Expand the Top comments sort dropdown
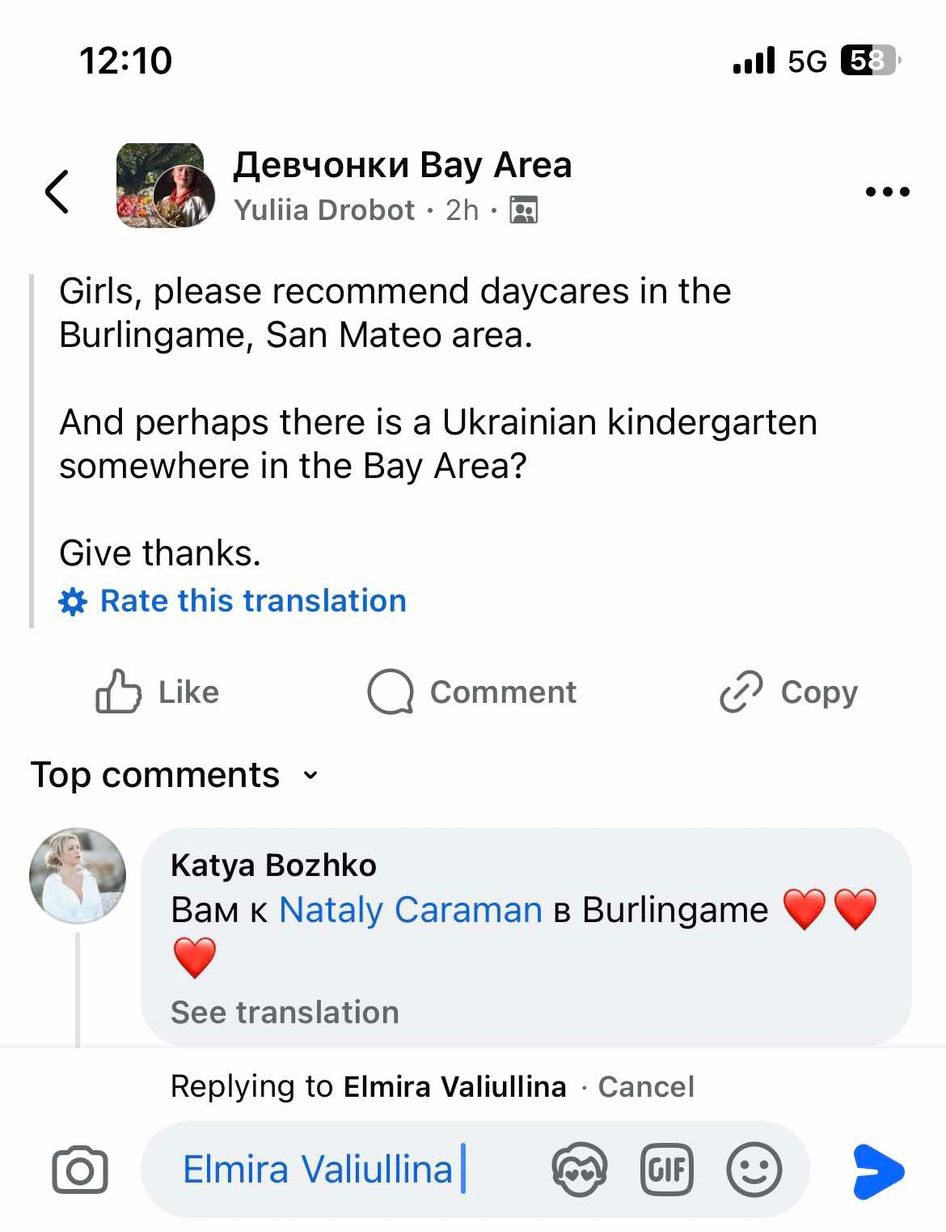The width and height of the screenshot is (946, 1232). click(310, 775)
